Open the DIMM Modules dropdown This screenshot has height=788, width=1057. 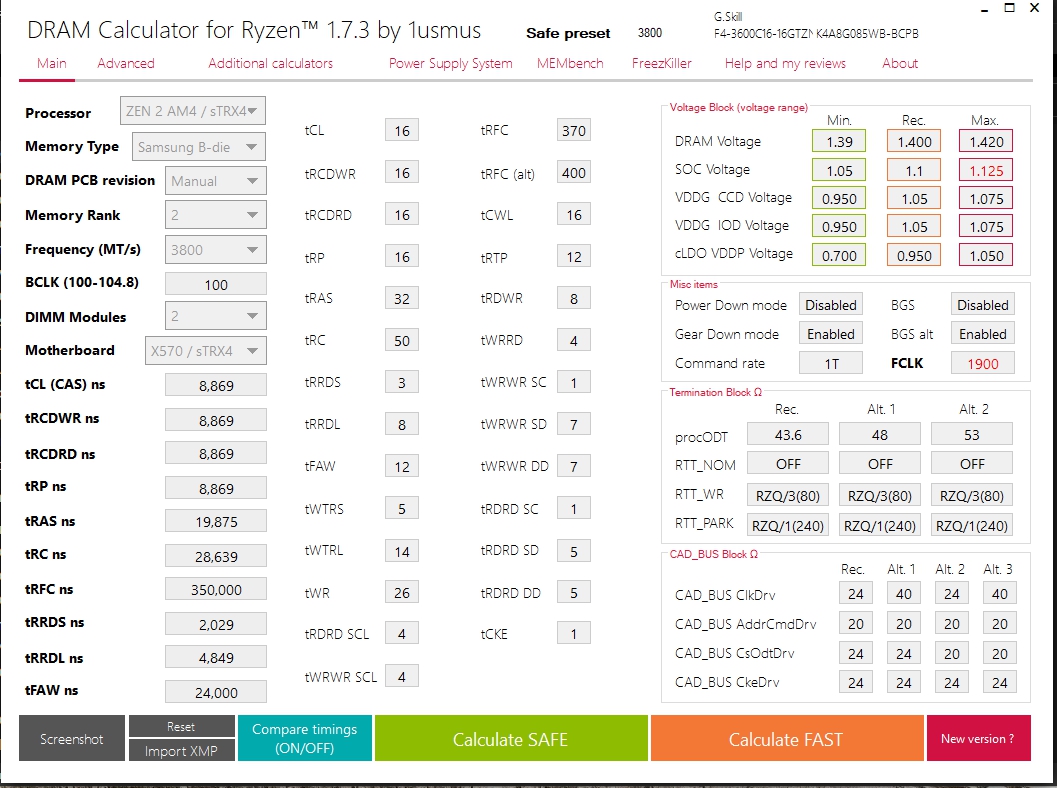point(216,316)
